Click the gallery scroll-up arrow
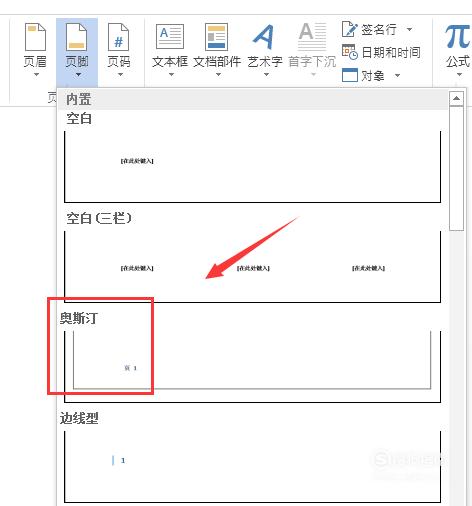This screenshot has width=472, height=506. [456, 99]
